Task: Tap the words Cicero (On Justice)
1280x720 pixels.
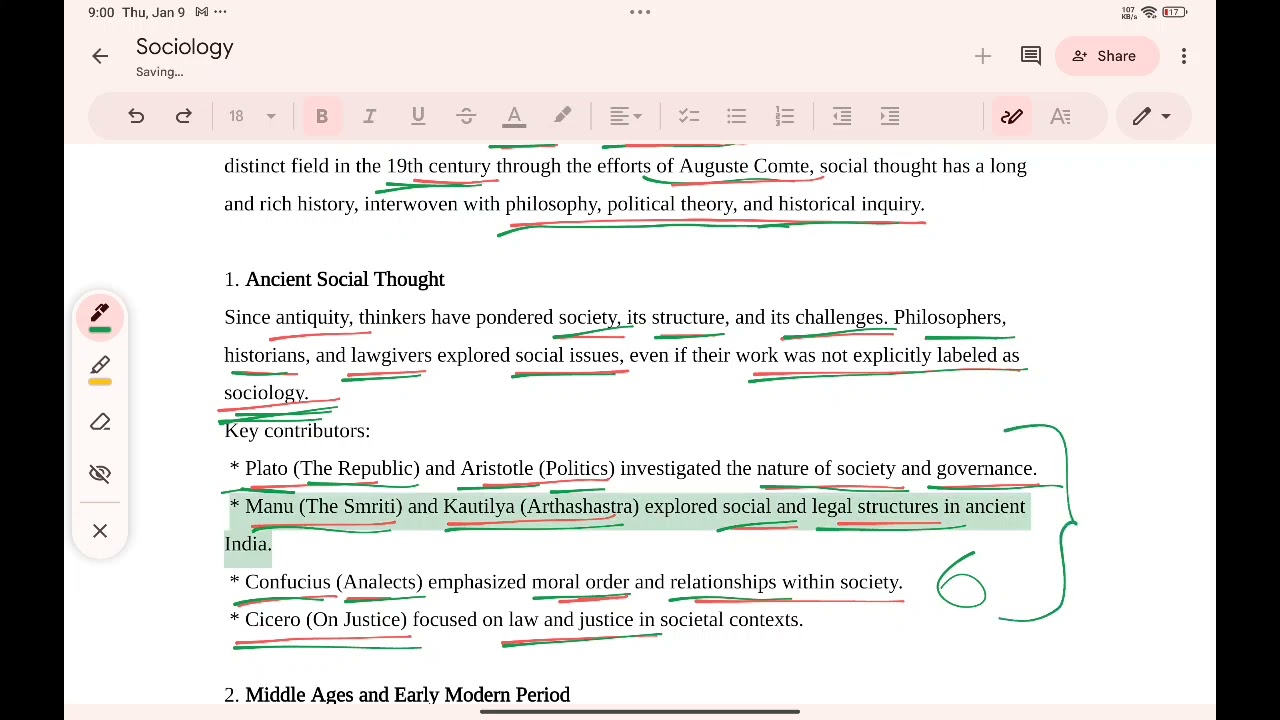Action: [x=326, y=620]
